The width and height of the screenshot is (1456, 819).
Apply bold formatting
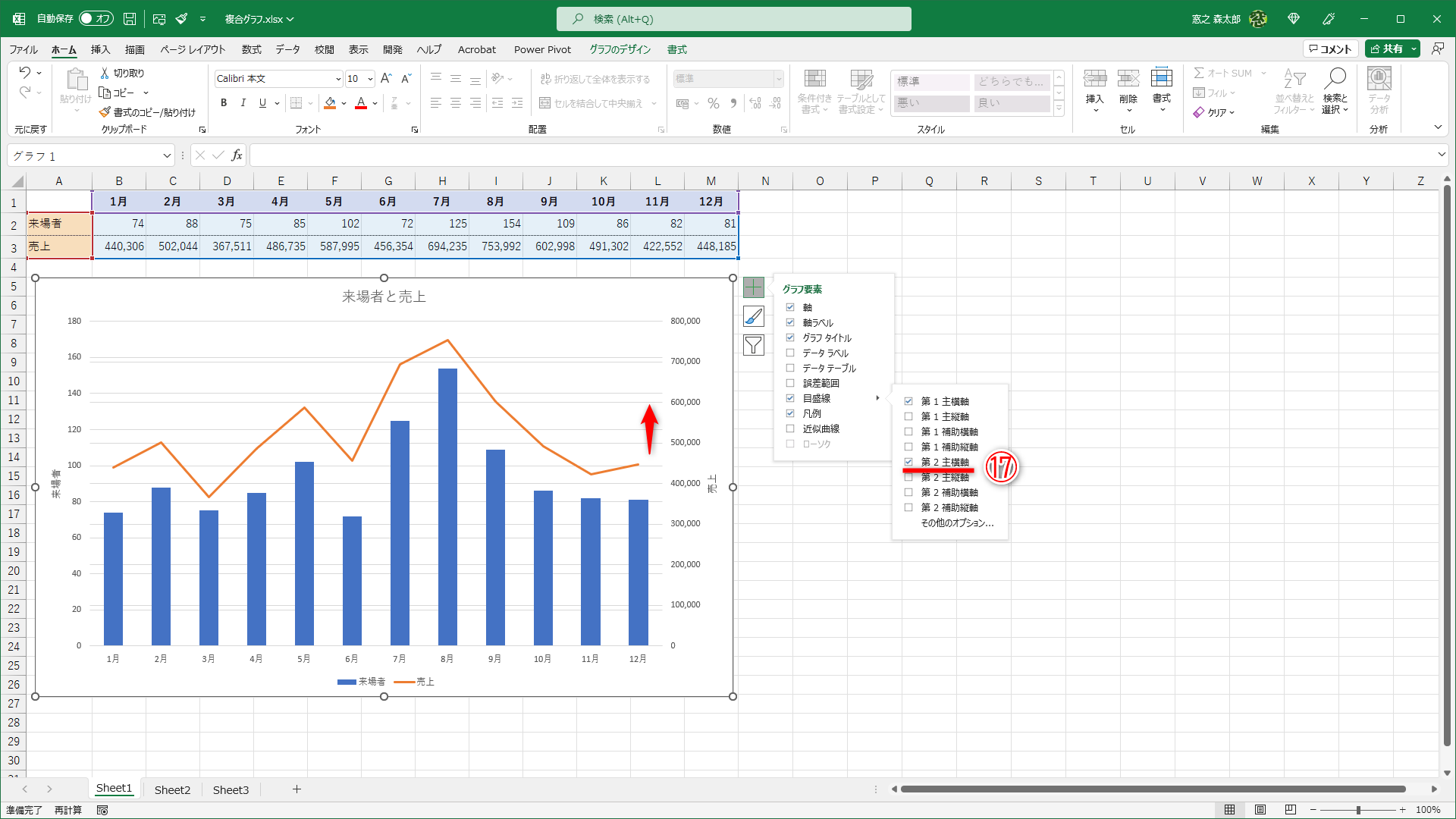pos(224,103)
